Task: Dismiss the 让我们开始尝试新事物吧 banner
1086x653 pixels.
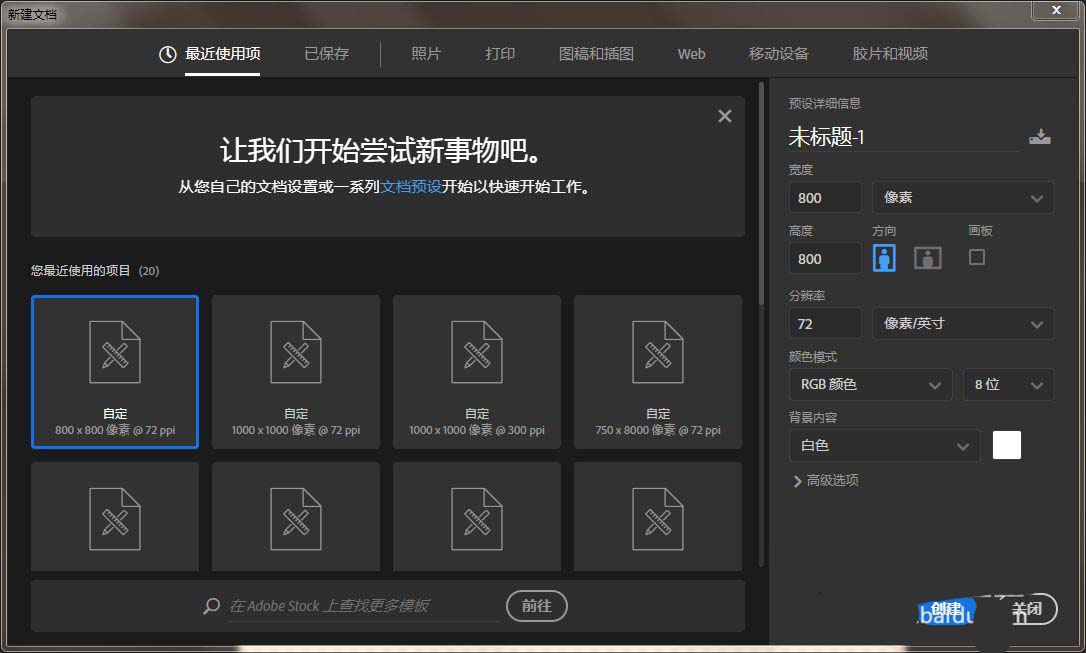Action: click(724, 115)
